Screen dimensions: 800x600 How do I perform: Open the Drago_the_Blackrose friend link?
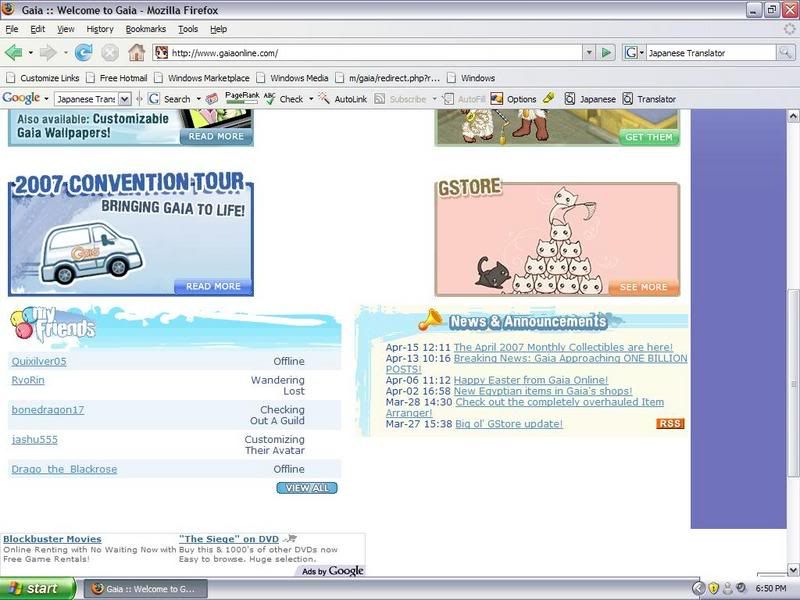[64, 469]
